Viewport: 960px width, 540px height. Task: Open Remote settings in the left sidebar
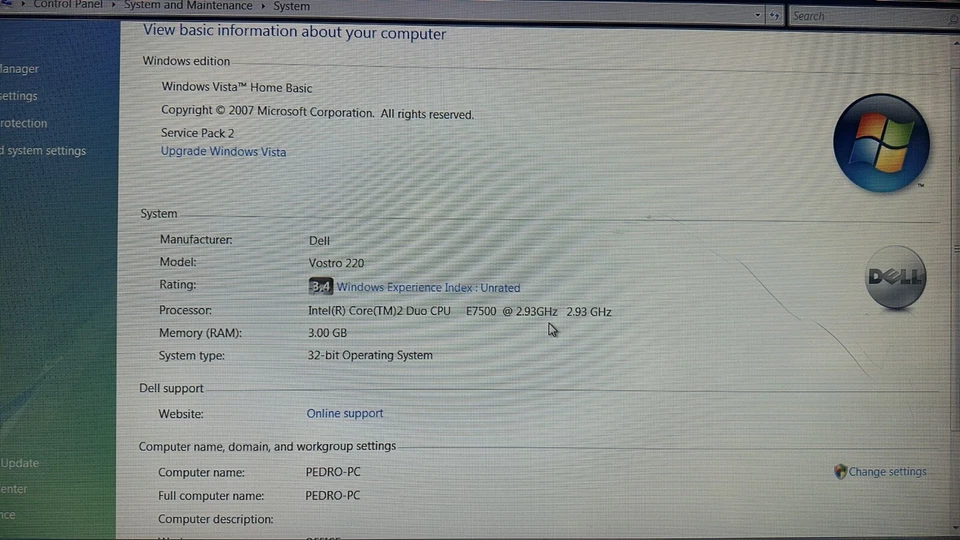click(18, 96)
